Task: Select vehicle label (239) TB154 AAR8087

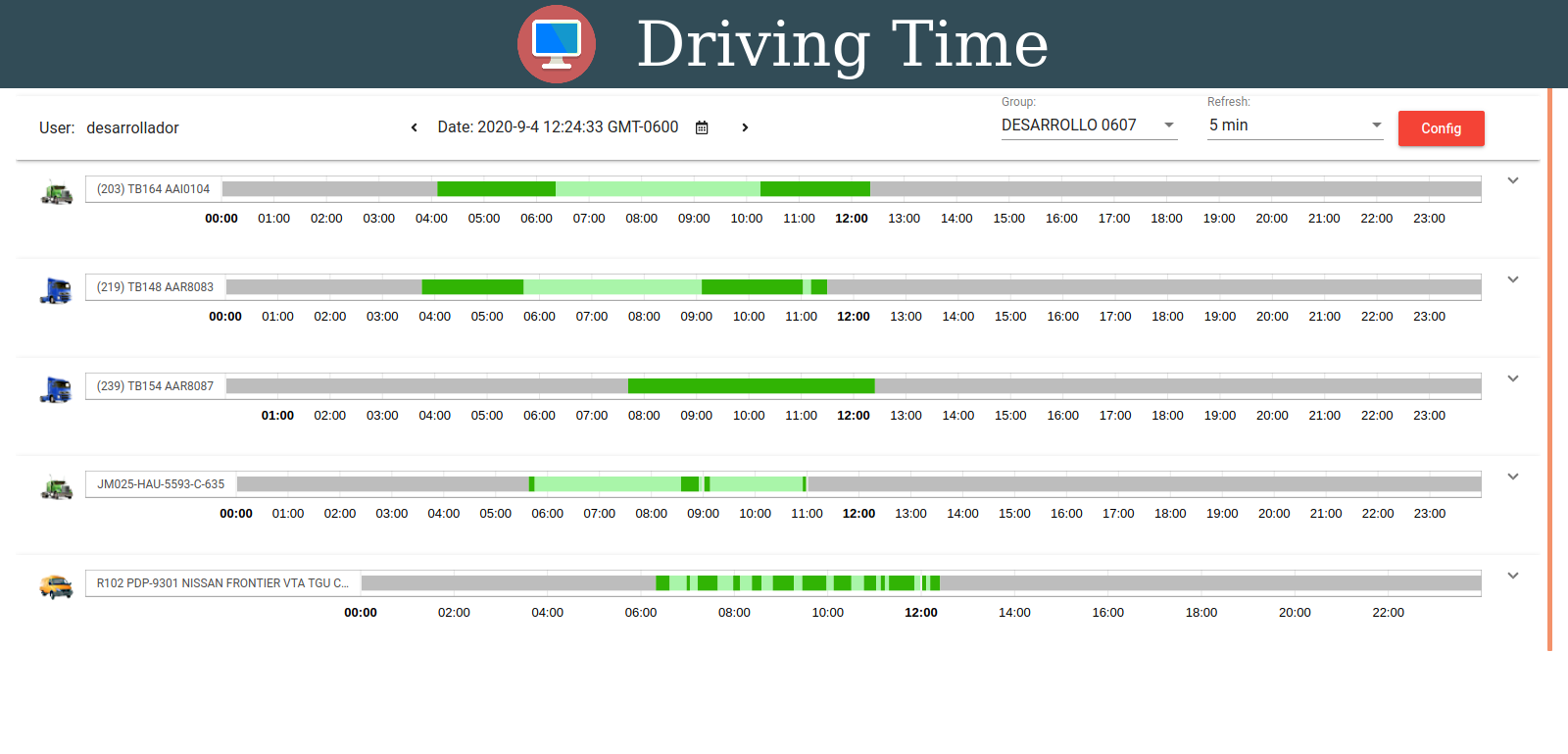Action: 155,386
